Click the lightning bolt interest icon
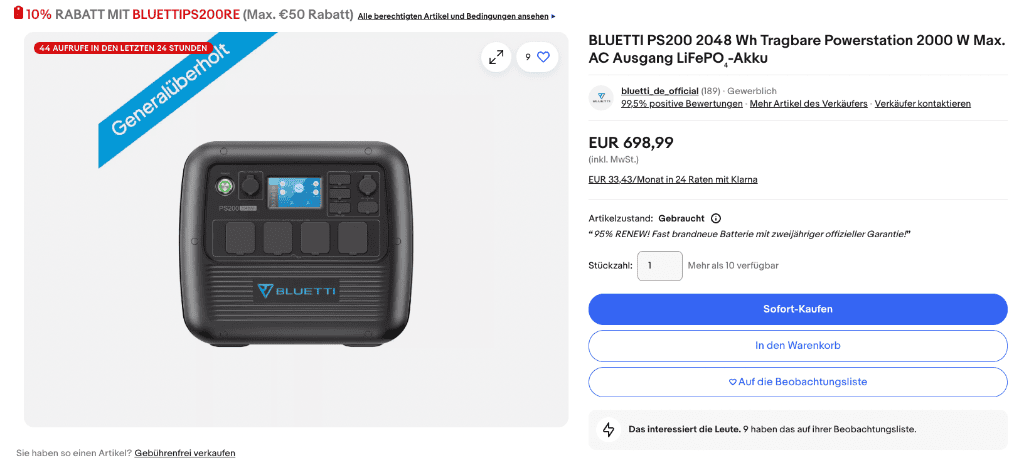This screenshot has height=459, width=1024. [609, 430]
